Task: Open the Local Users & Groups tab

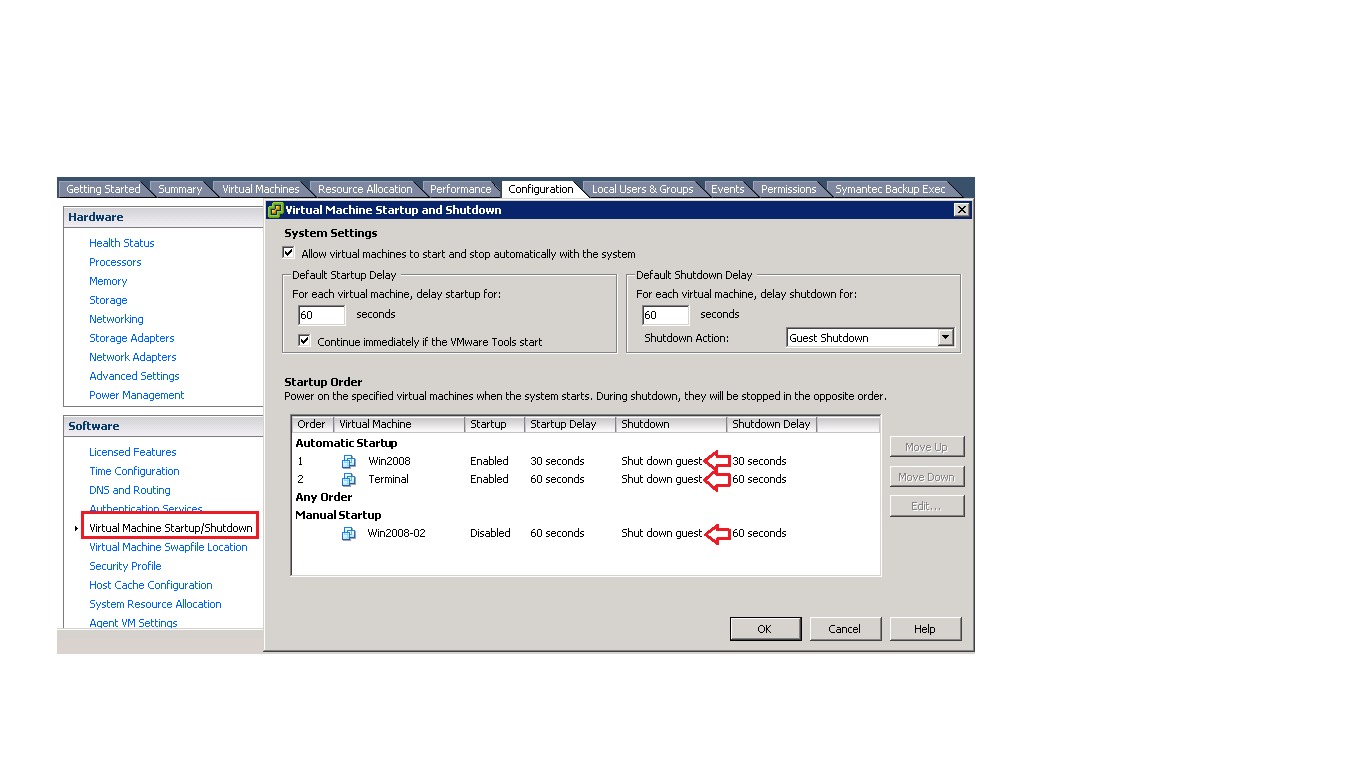Action: [642, 189]
